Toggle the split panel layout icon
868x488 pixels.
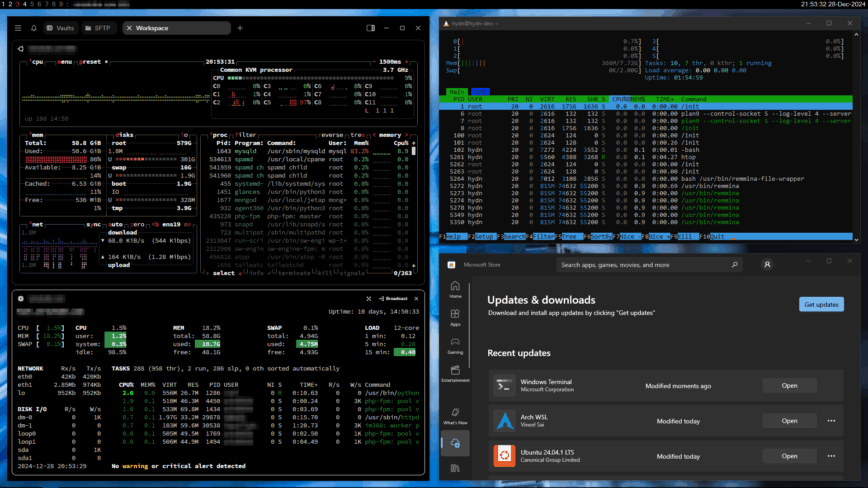point(371,28)
